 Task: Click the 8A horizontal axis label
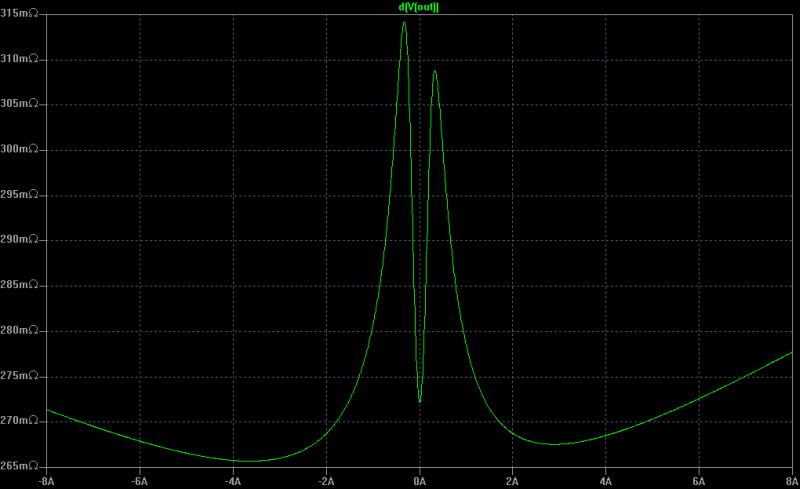coord(792,482)
